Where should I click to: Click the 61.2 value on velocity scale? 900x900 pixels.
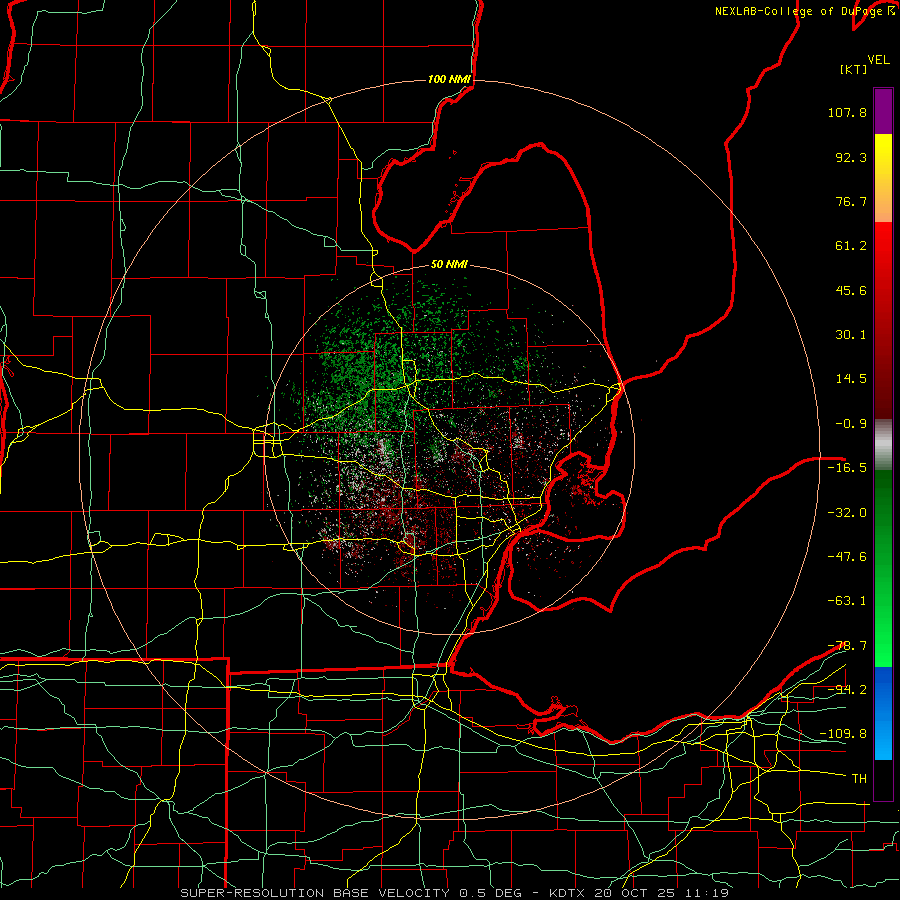[851, 246]
